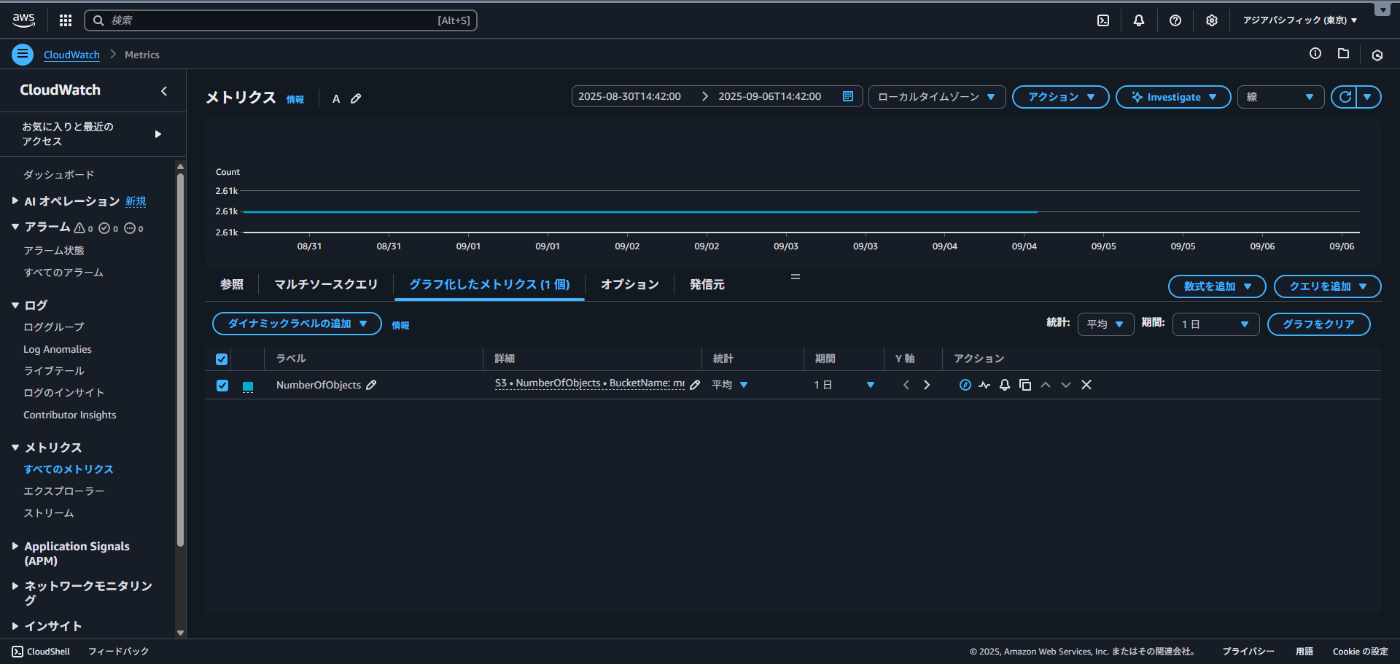
Task: Collapse the CloudWatch sidebar with the chevron
Action: (x=164, y=91)
